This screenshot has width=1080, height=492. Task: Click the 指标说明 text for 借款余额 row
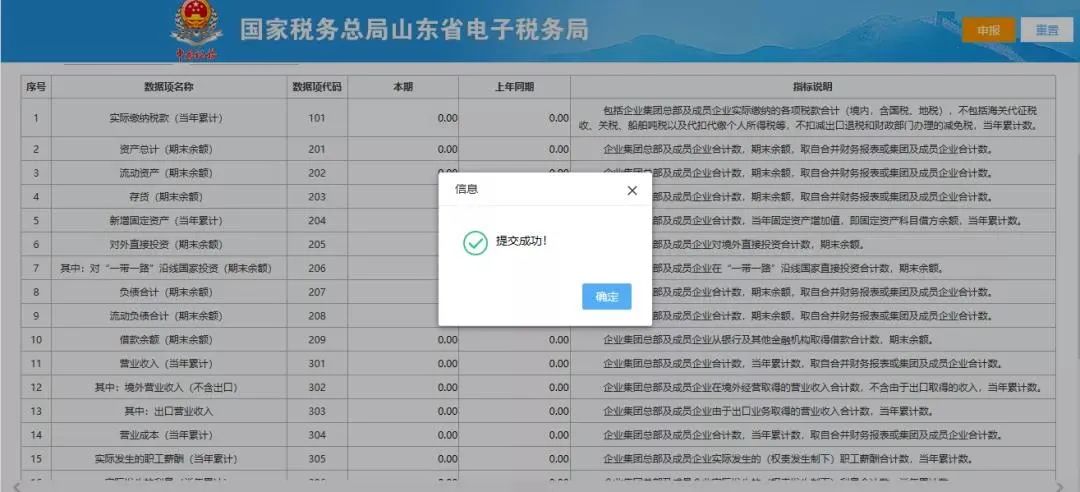pyautogui.click(x=768, y=340)
